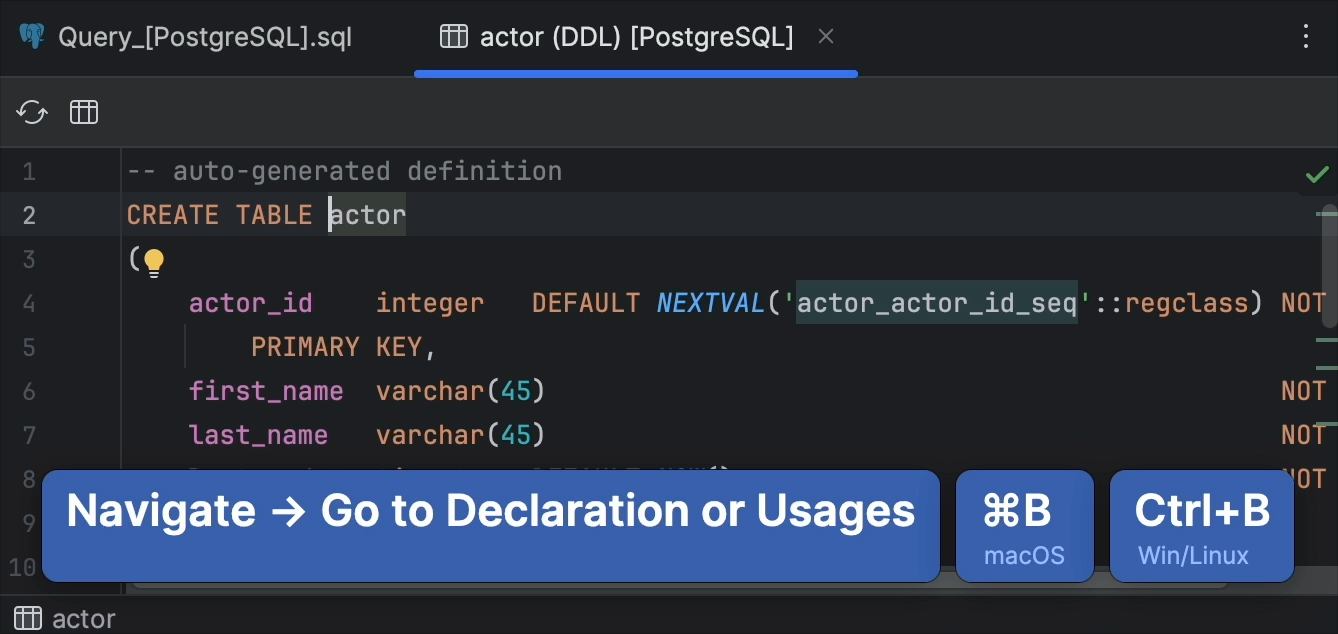
Task: Click the actor table icon in the status bar
Action: [x=26, y=617]
